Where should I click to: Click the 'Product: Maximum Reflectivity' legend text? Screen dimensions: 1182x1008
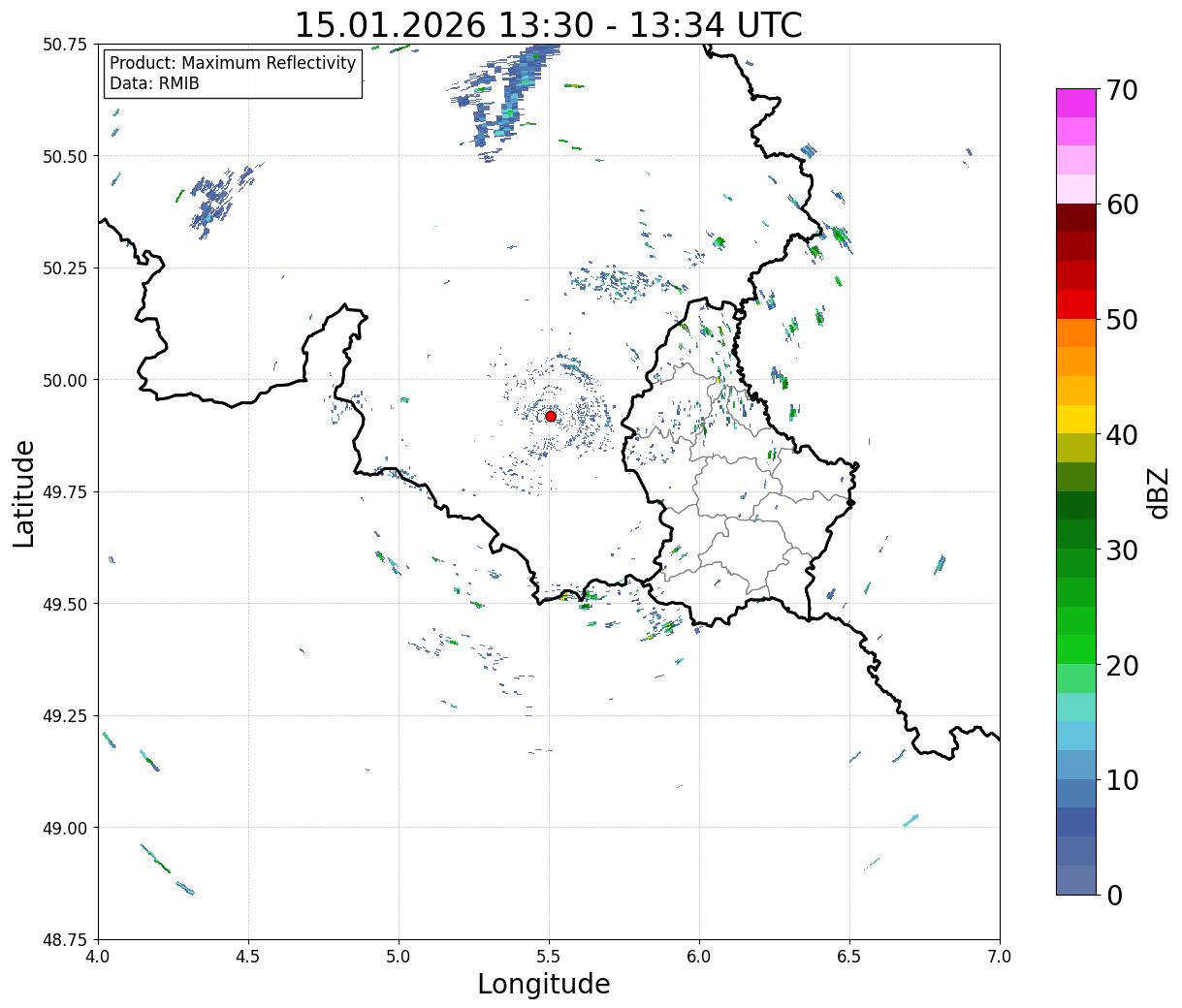[x=233, y=63]
